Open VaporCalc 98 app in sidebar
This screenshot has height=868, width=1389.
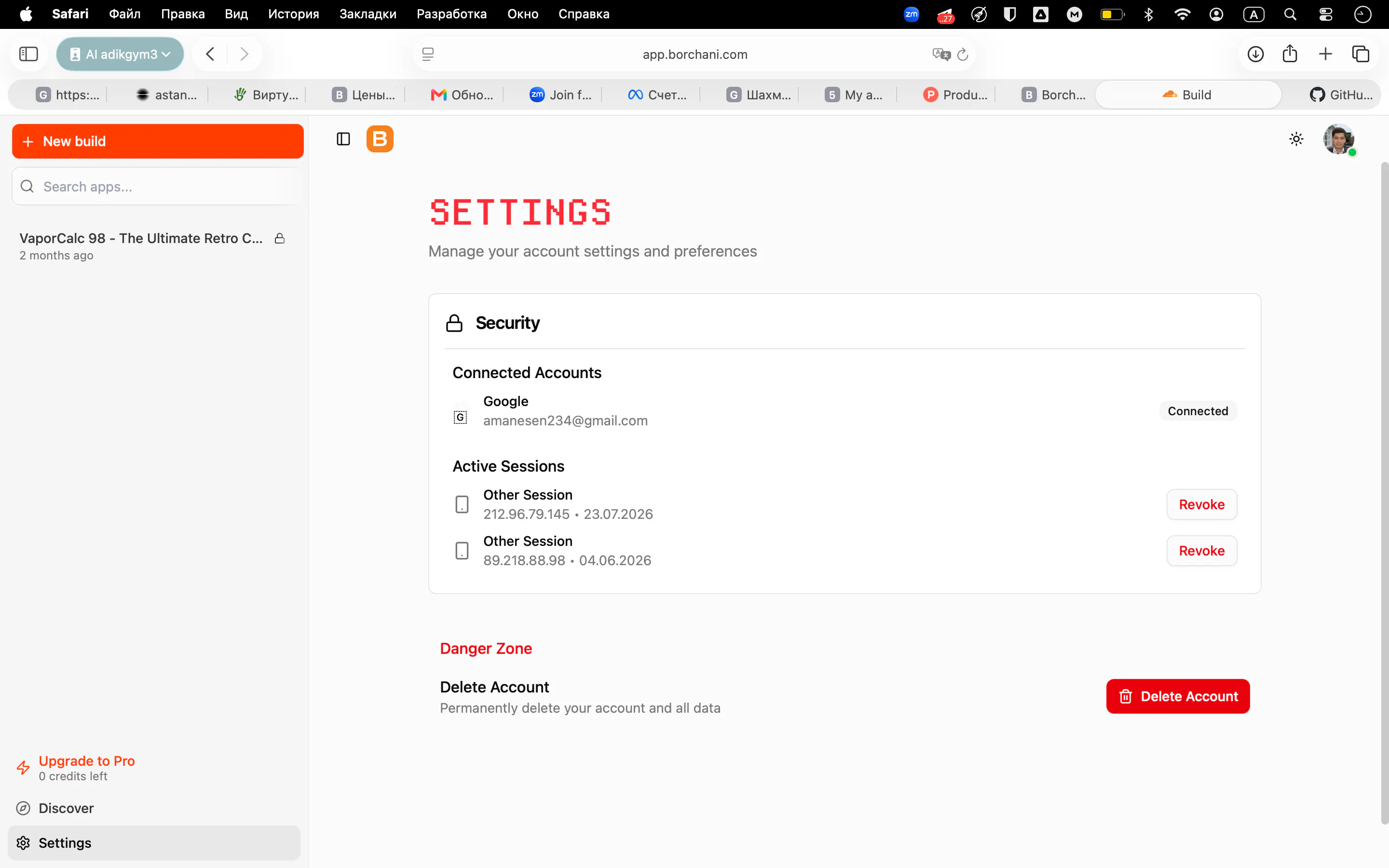click(153, 246)
